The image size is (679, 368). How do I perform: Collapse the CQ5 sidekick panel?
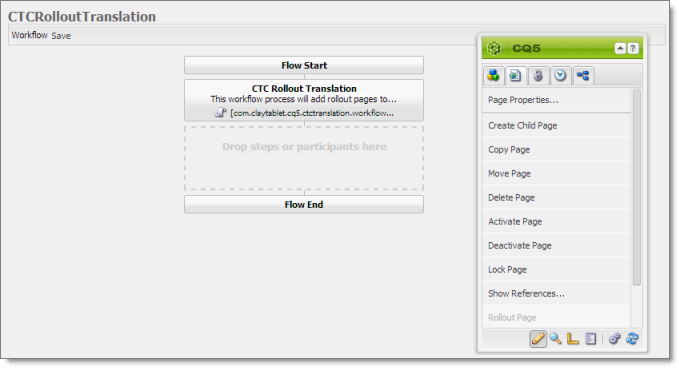(620, 48)
